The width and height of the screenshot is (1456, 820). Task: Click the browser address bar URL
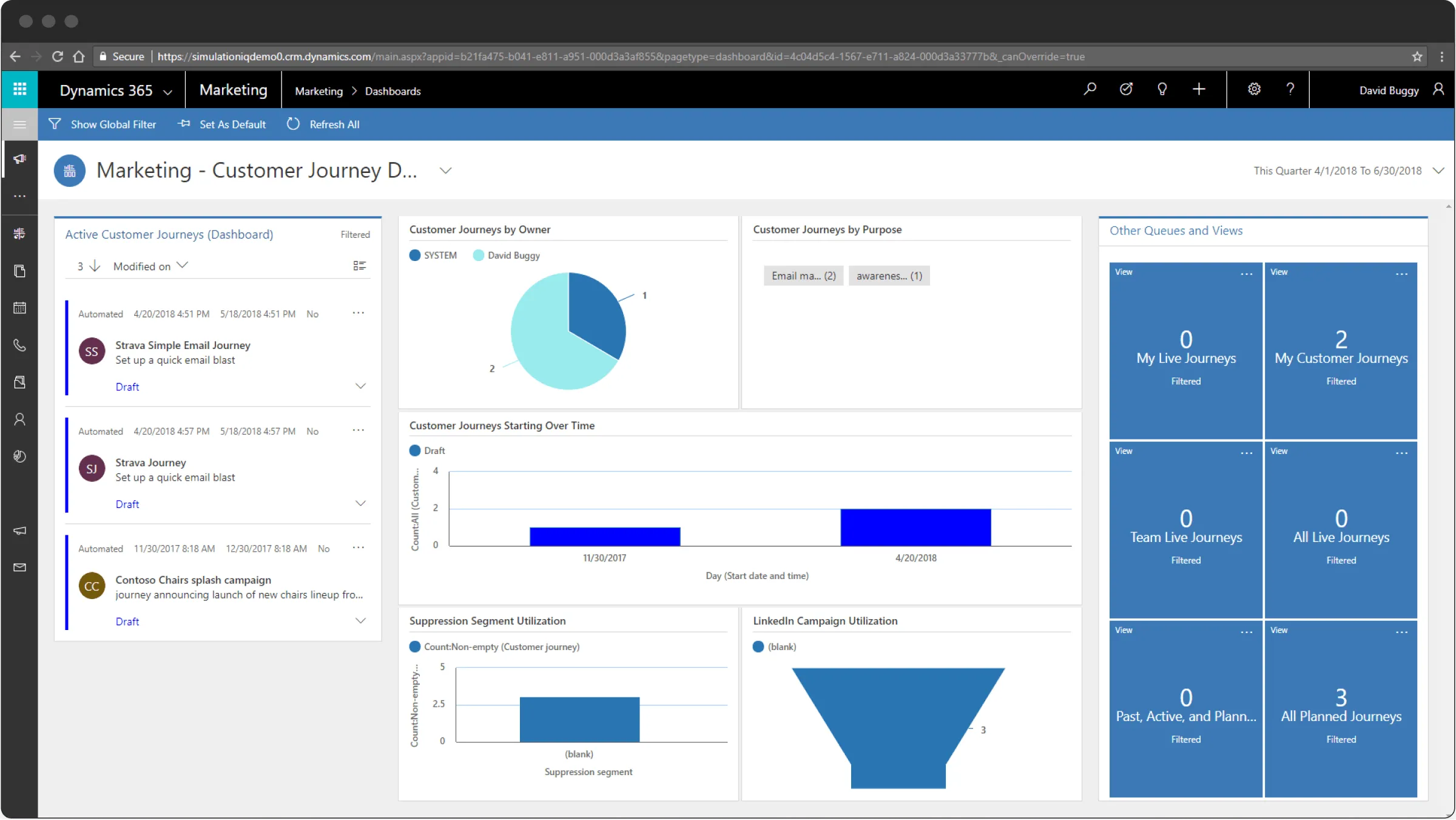(x=621, y=56)
